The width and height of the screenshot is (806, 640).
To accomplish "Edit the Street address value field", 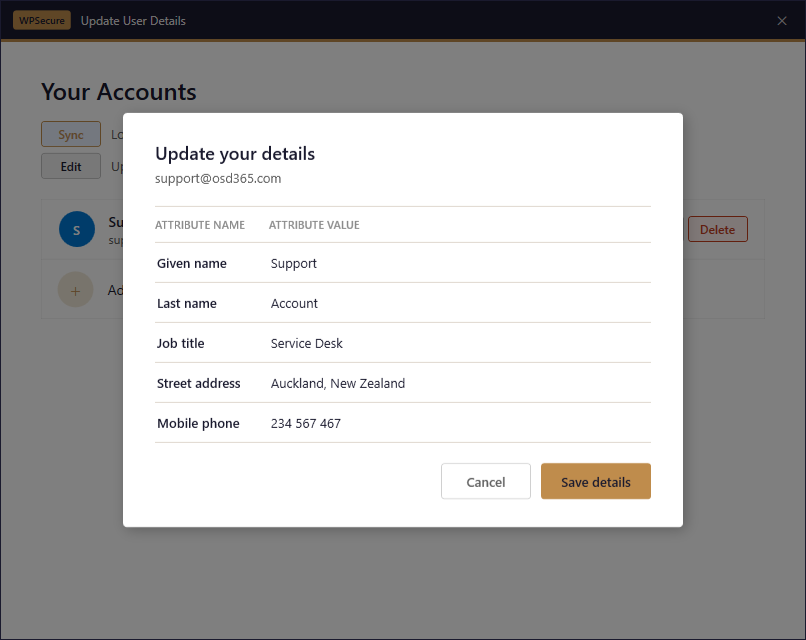I will (x=338, y=383).
